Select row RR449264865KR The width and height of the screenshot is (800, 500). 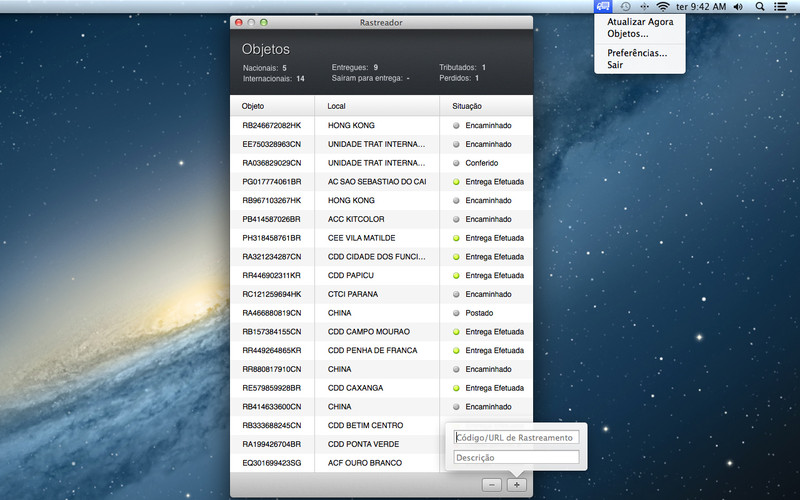(382, 351)
